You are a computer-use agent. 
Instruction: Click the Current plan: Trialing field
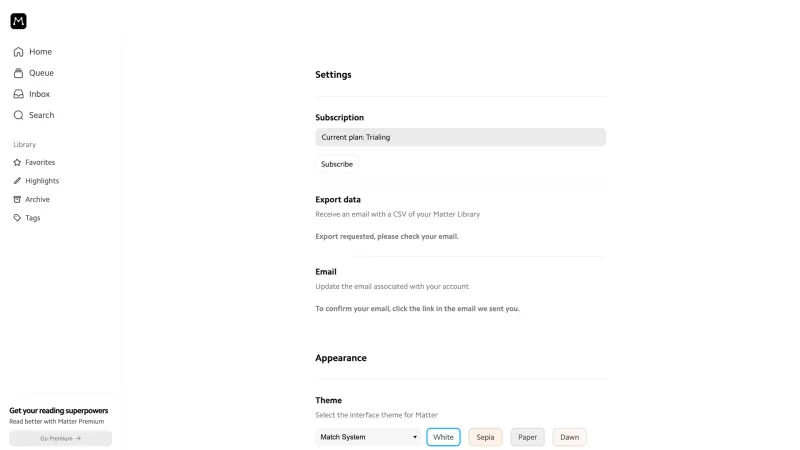pyautogui.click(x=460, y=137)
